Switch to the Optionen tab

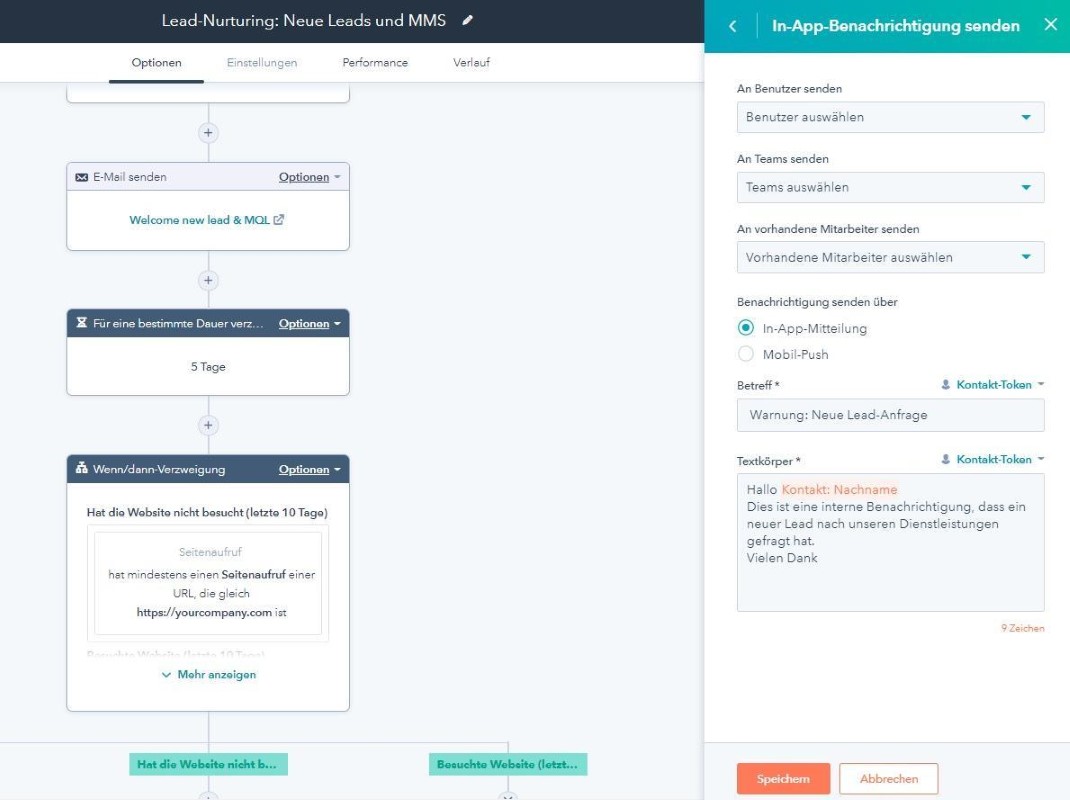coord(156,63)
